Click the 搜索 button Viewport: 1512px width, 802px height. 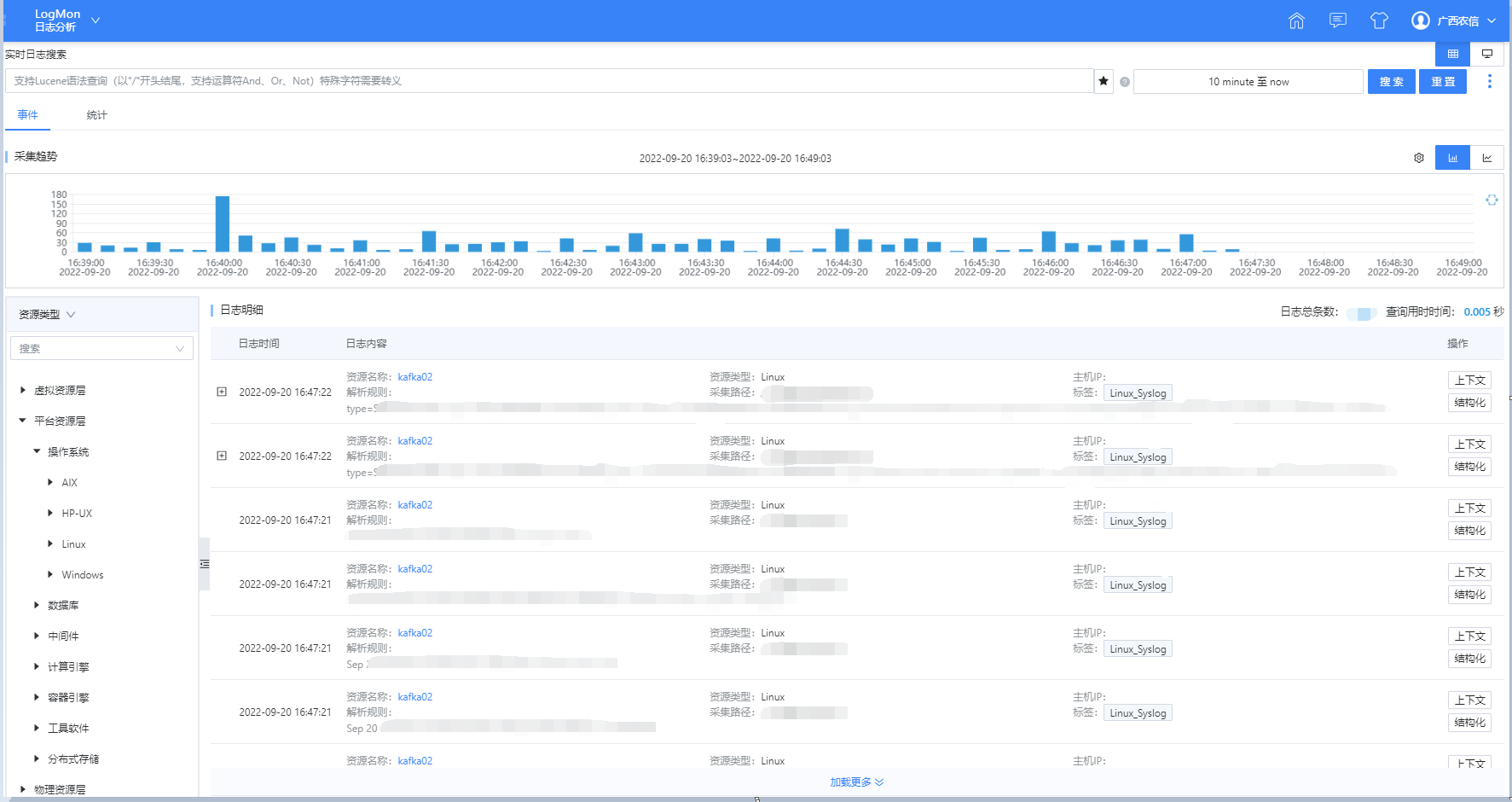(1392, 82)
